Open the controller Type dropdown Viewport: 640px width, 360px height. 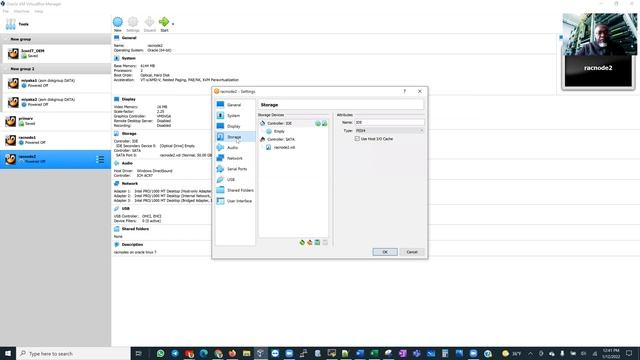(x=389, y=131)
